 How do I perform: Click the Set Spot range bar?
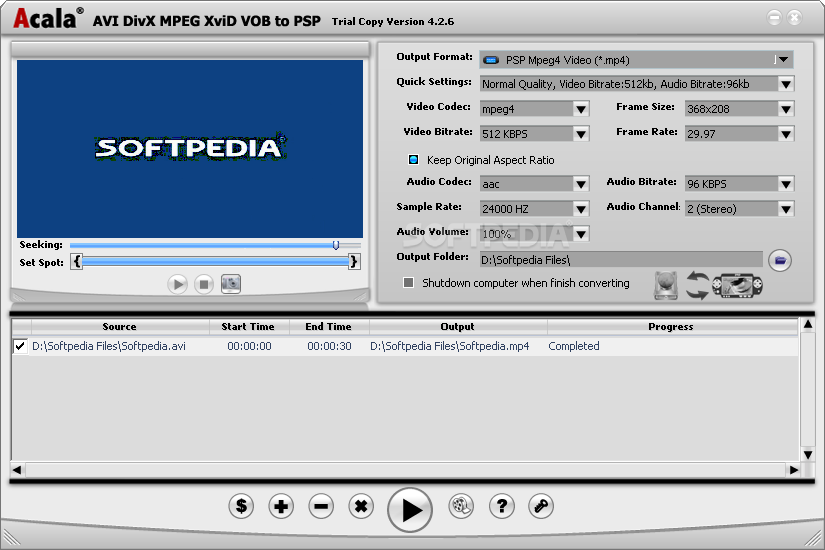[215, 262]
